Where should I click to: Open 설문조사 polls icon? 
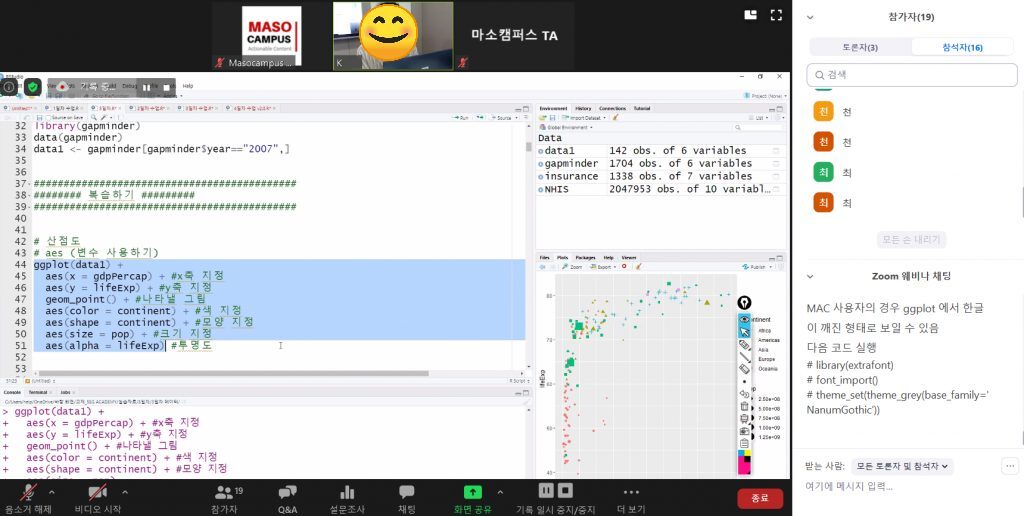pos(347,493)
